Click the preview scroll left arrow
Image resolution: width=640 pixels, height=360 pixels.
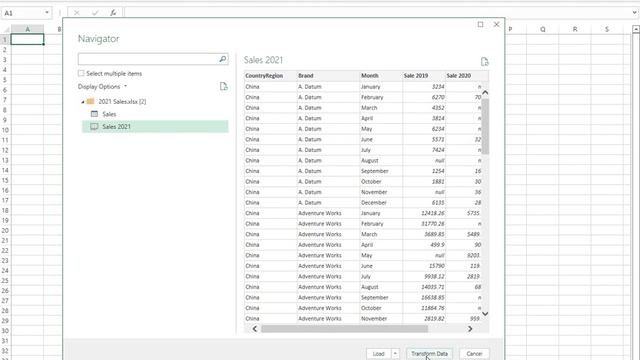pos(255,329)
